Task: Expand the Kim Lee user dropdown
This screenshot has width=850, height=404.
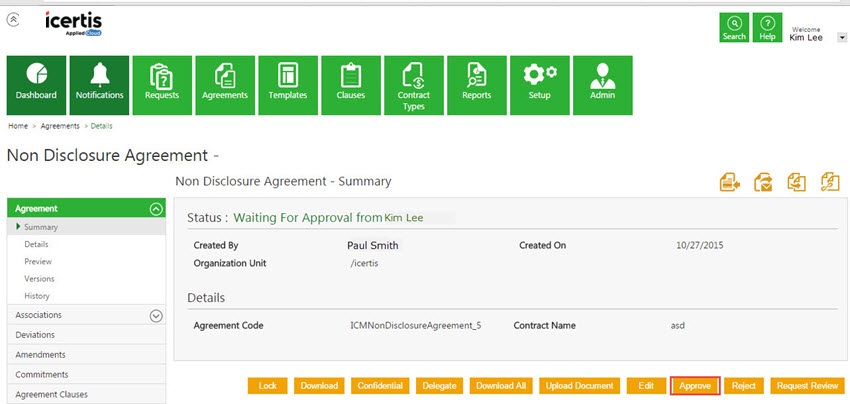Action: pos(843,37)
